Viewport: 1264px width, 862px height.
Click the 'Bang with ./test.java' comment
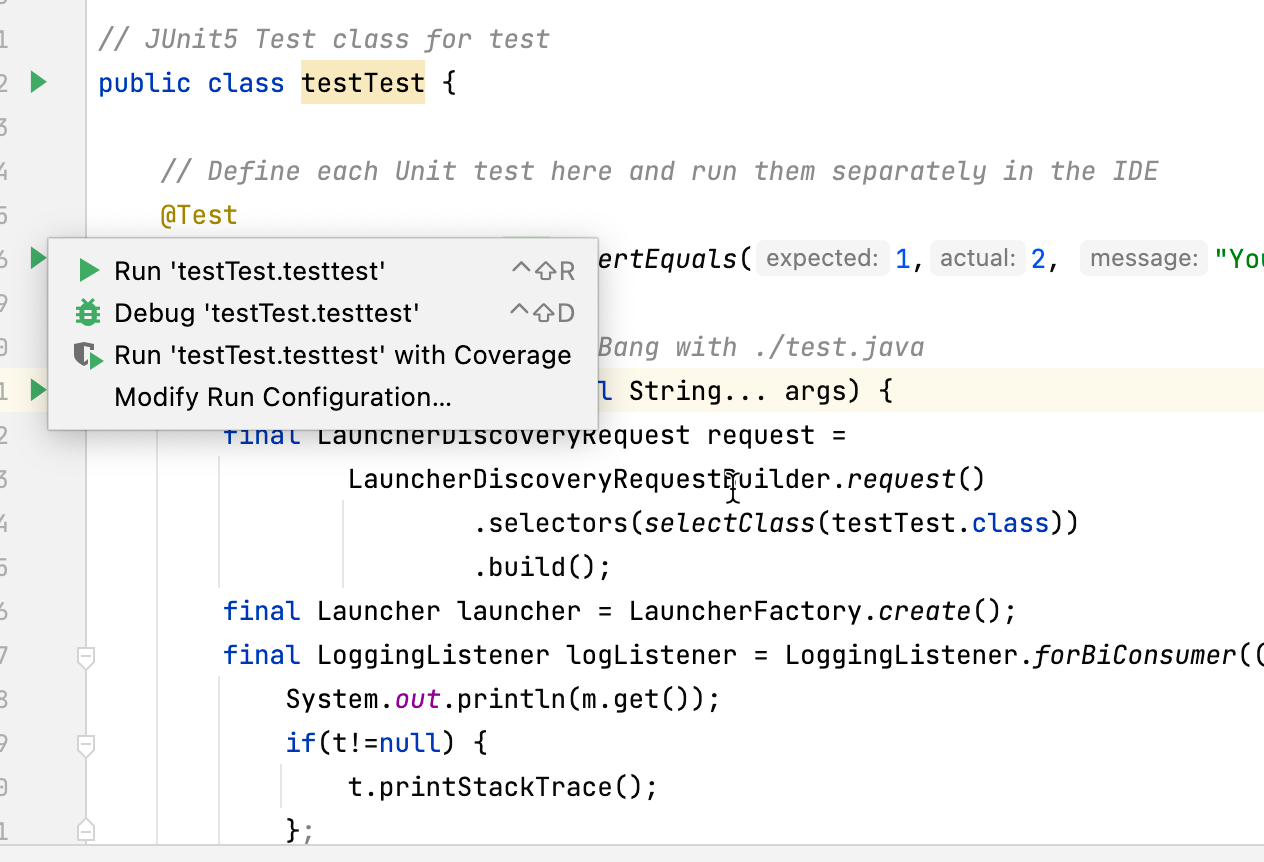pos(761,347)
